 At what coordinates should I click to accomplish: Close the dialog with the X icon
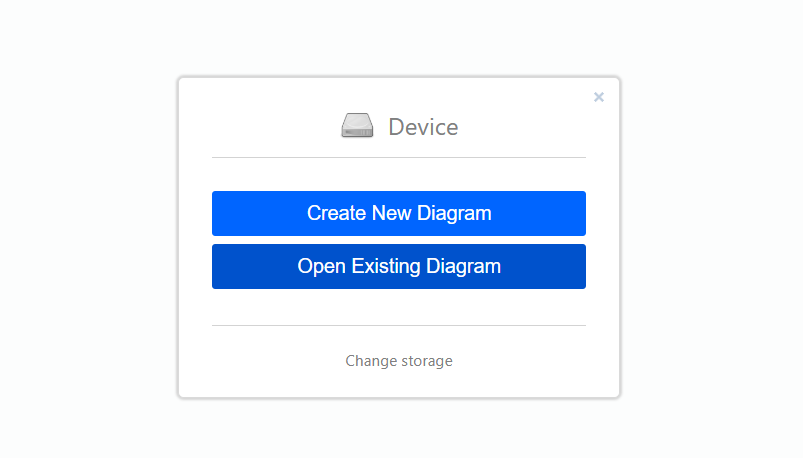pos(599,97)
